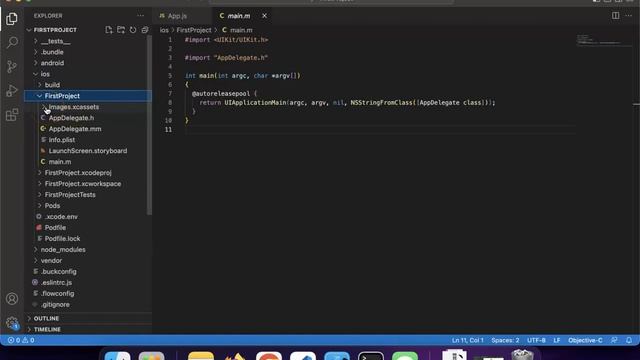640x360 pixels.
Task: Click the code minimap preview
Action: tap(604, 40)
